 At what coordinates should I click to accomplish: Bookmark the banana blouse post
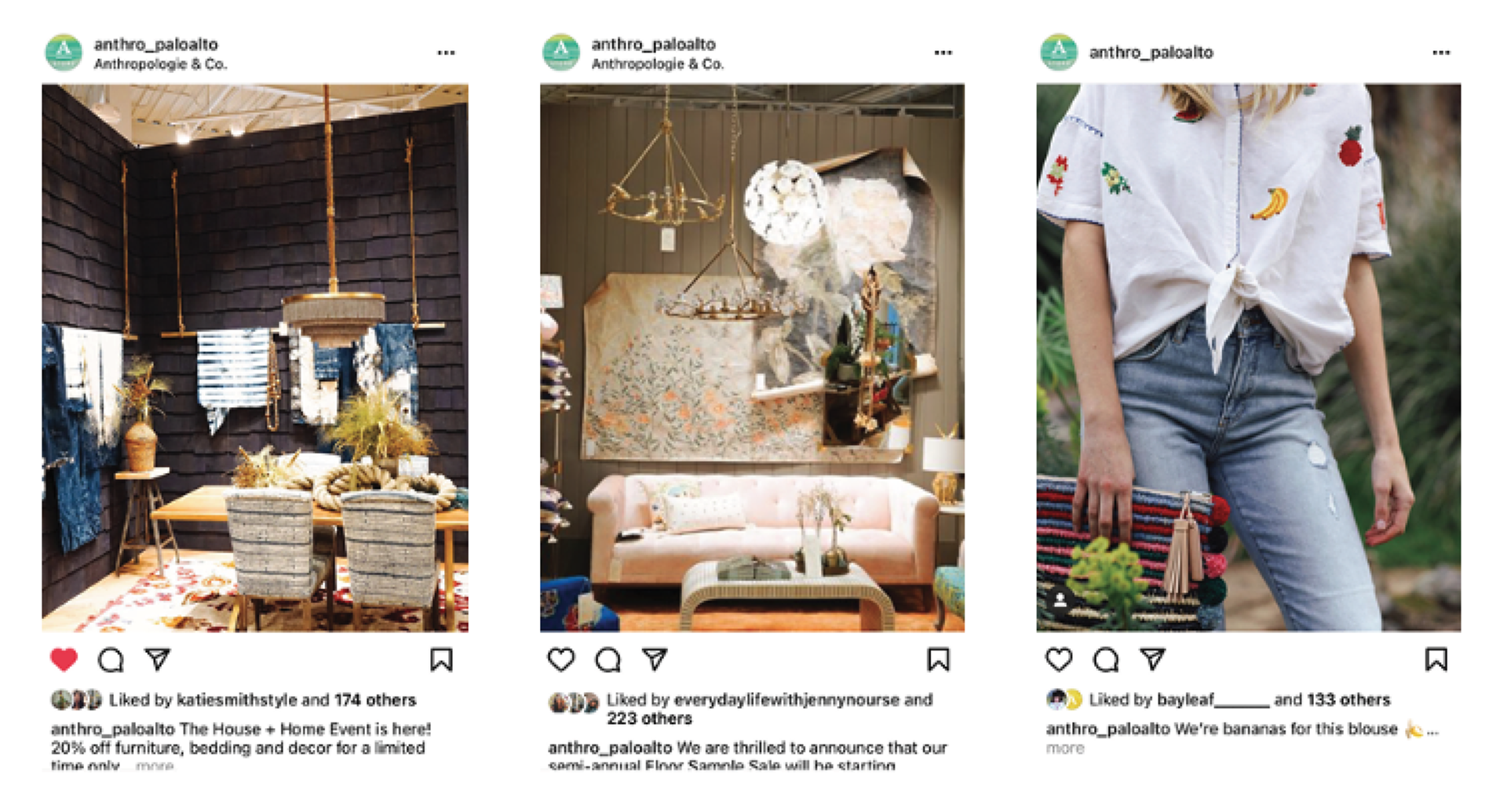pos(1436,660)
